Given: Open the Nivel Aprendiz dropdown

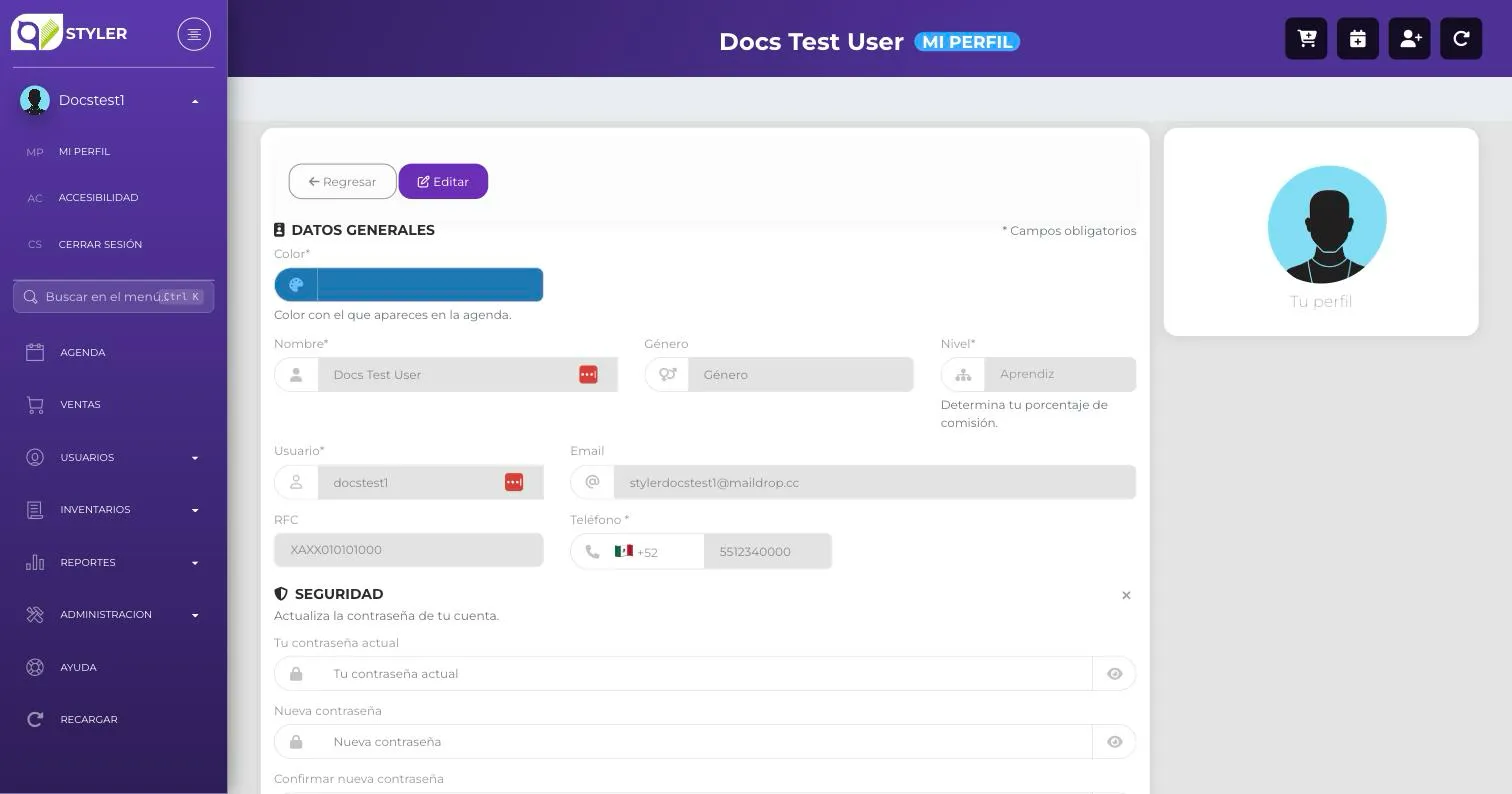Looking at the screenshot, I should coord(1060,374).
